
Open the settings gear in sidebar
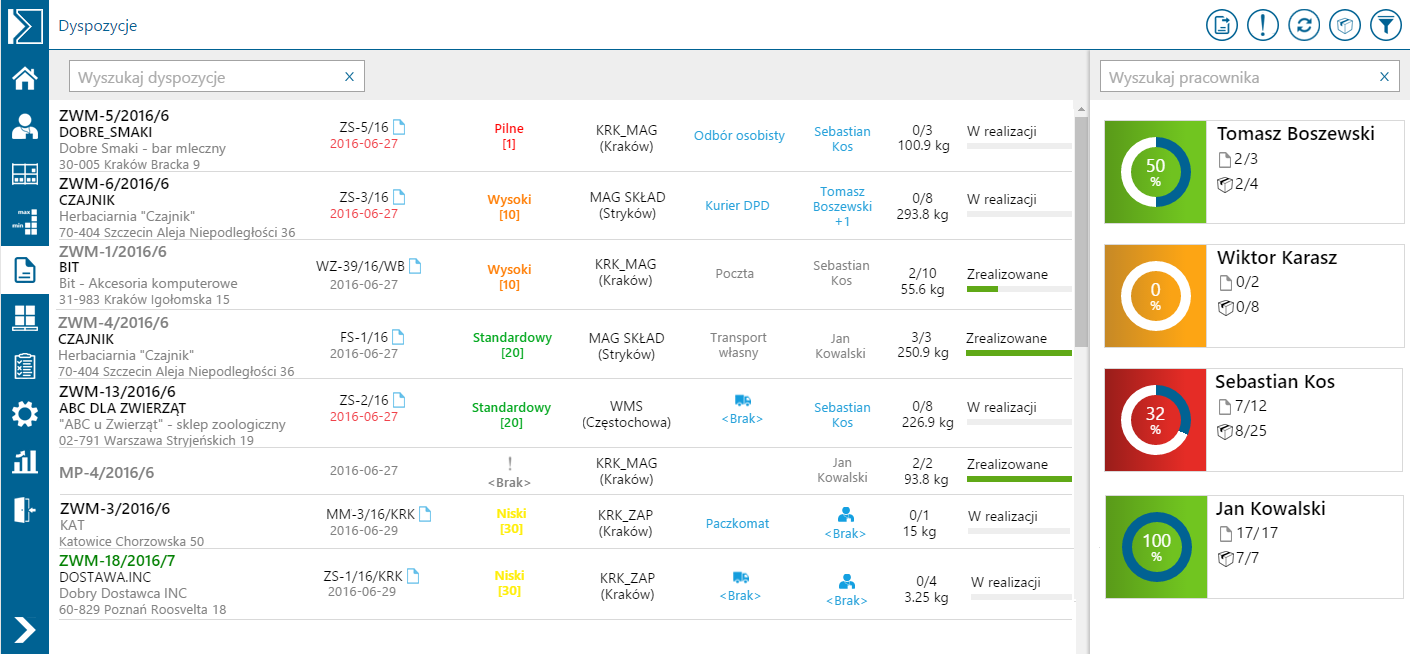coord(24,413)
